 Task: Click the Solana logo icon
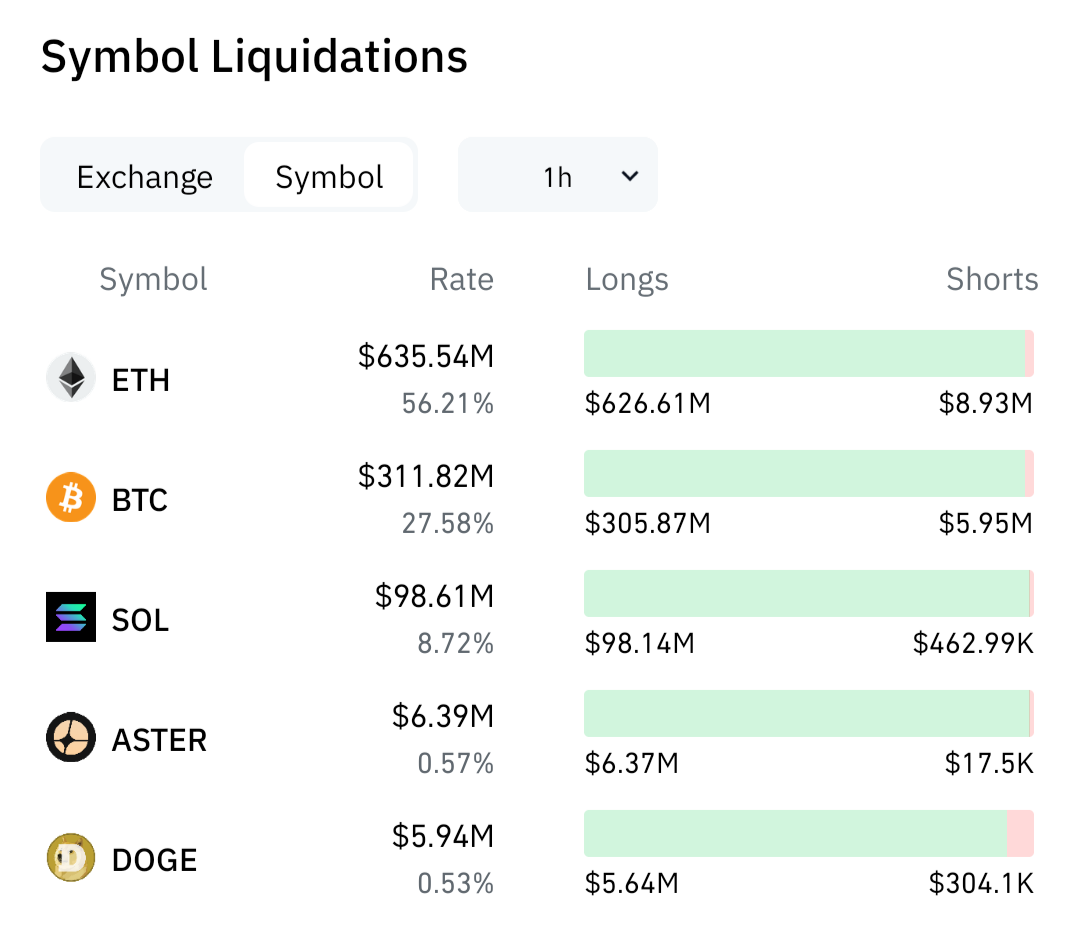71,617
